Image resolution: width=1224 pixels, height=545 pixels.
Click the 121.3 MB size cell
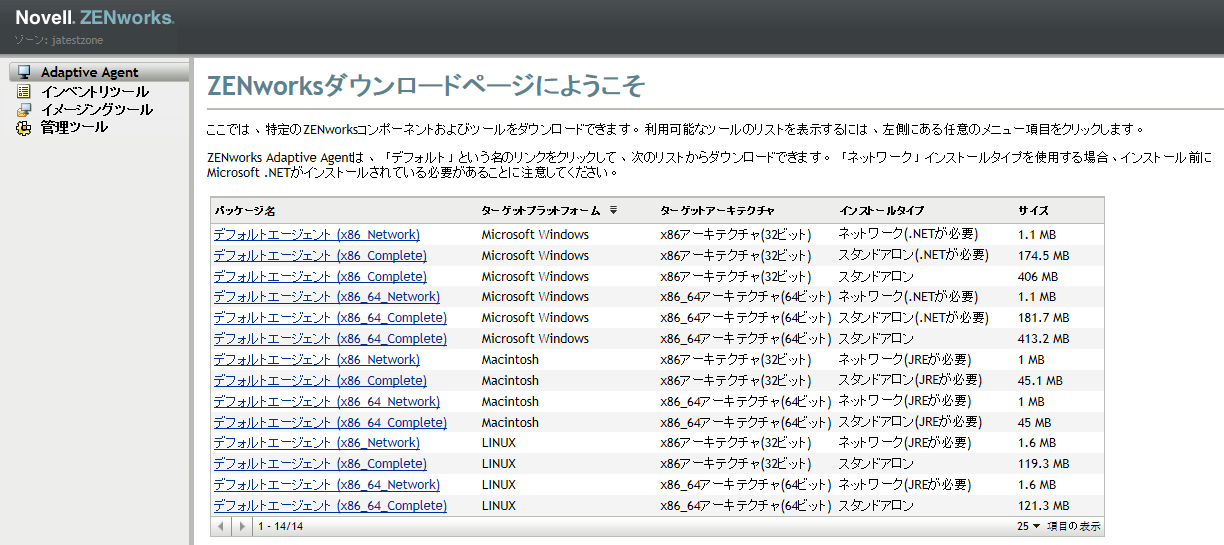1043,506
